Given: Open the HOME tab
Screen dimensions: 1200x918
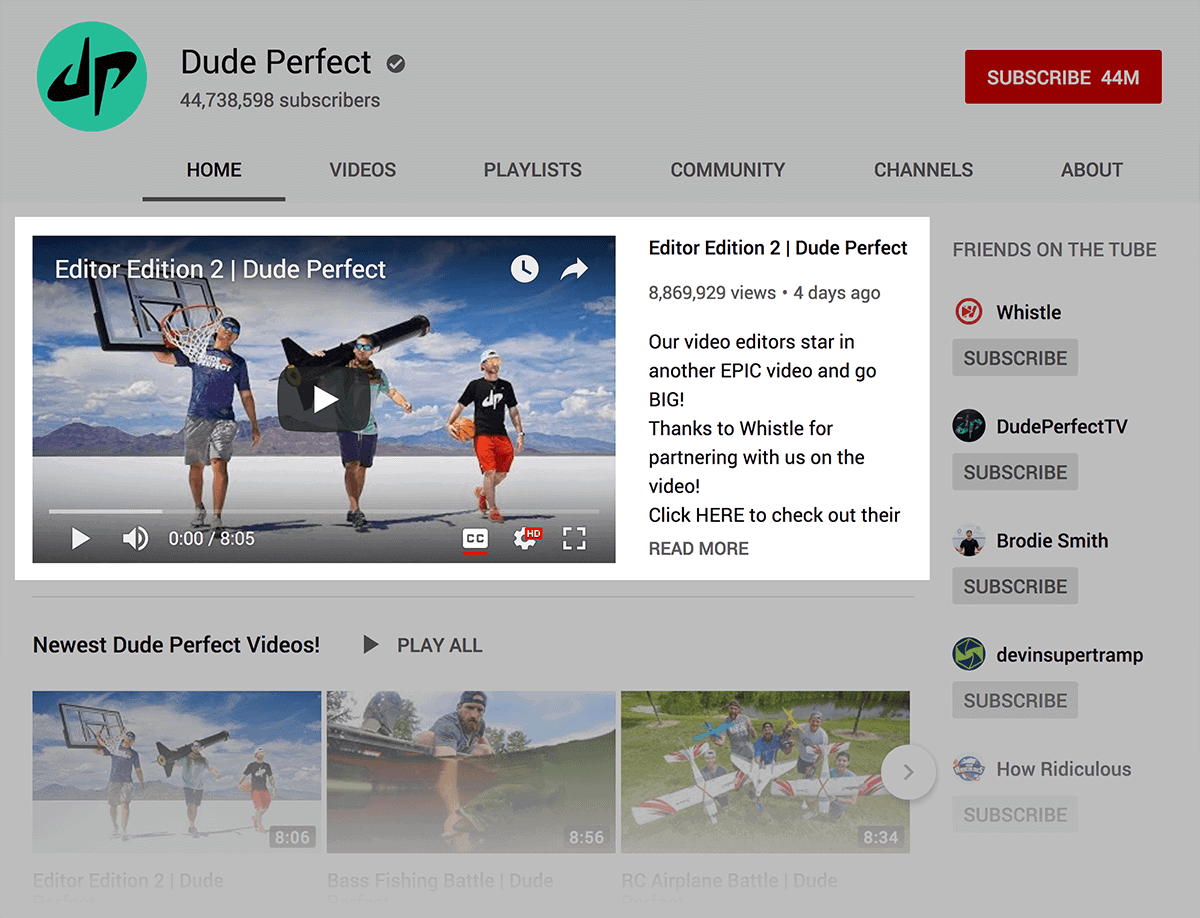Looking at the screenshot, I should tap(214, 170).
